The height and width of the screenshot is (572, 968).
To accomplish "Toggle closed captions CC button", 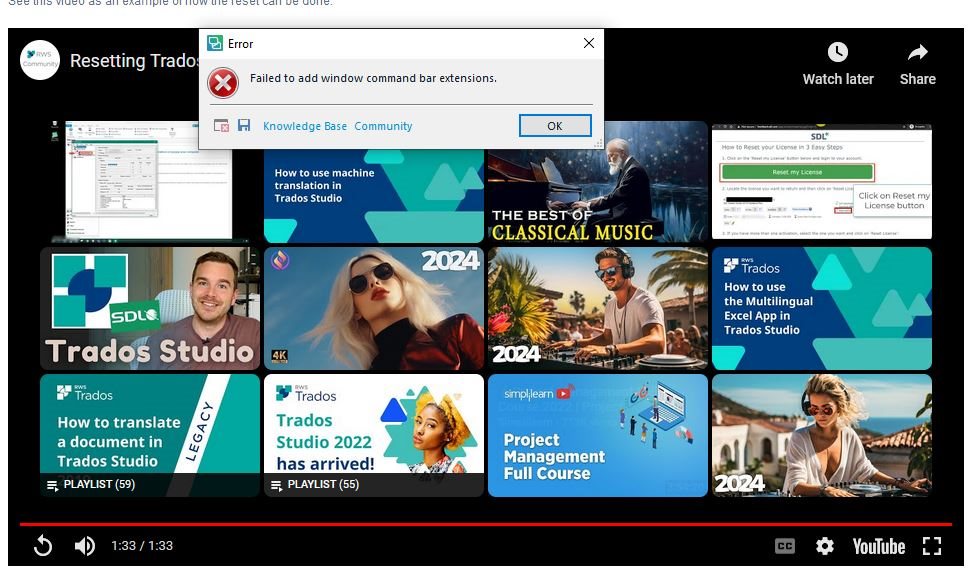I will point(785,546).
